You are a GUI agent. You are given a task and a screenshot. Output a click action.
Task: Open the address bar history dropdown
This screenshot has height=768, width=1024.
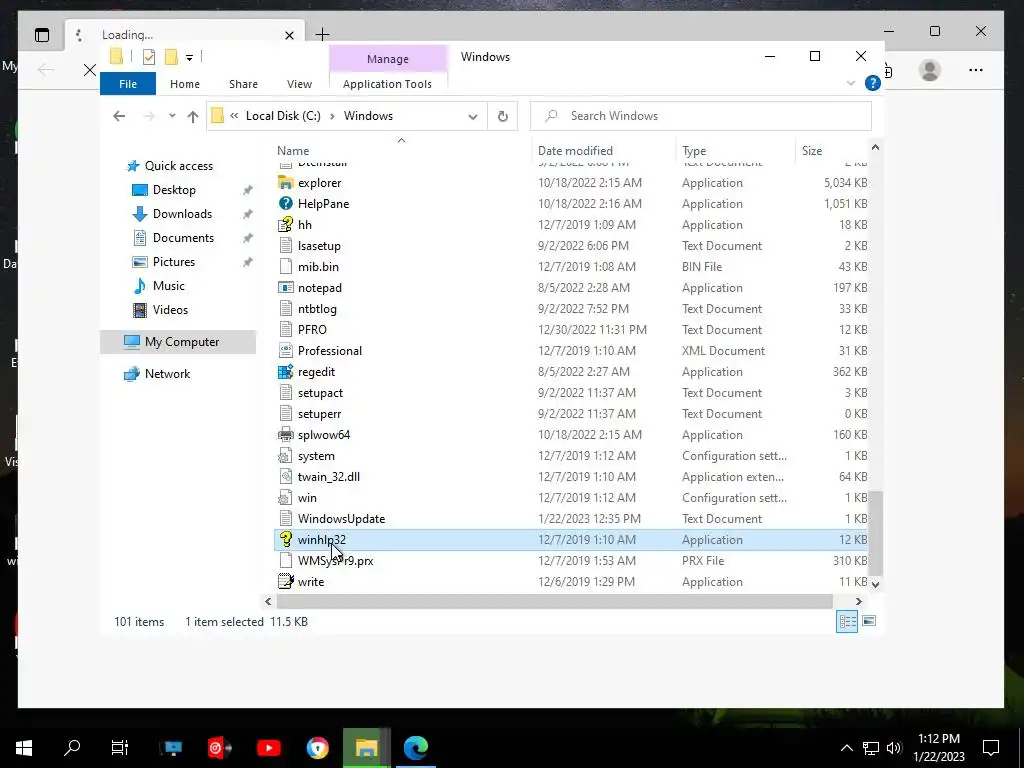point(473,116)
